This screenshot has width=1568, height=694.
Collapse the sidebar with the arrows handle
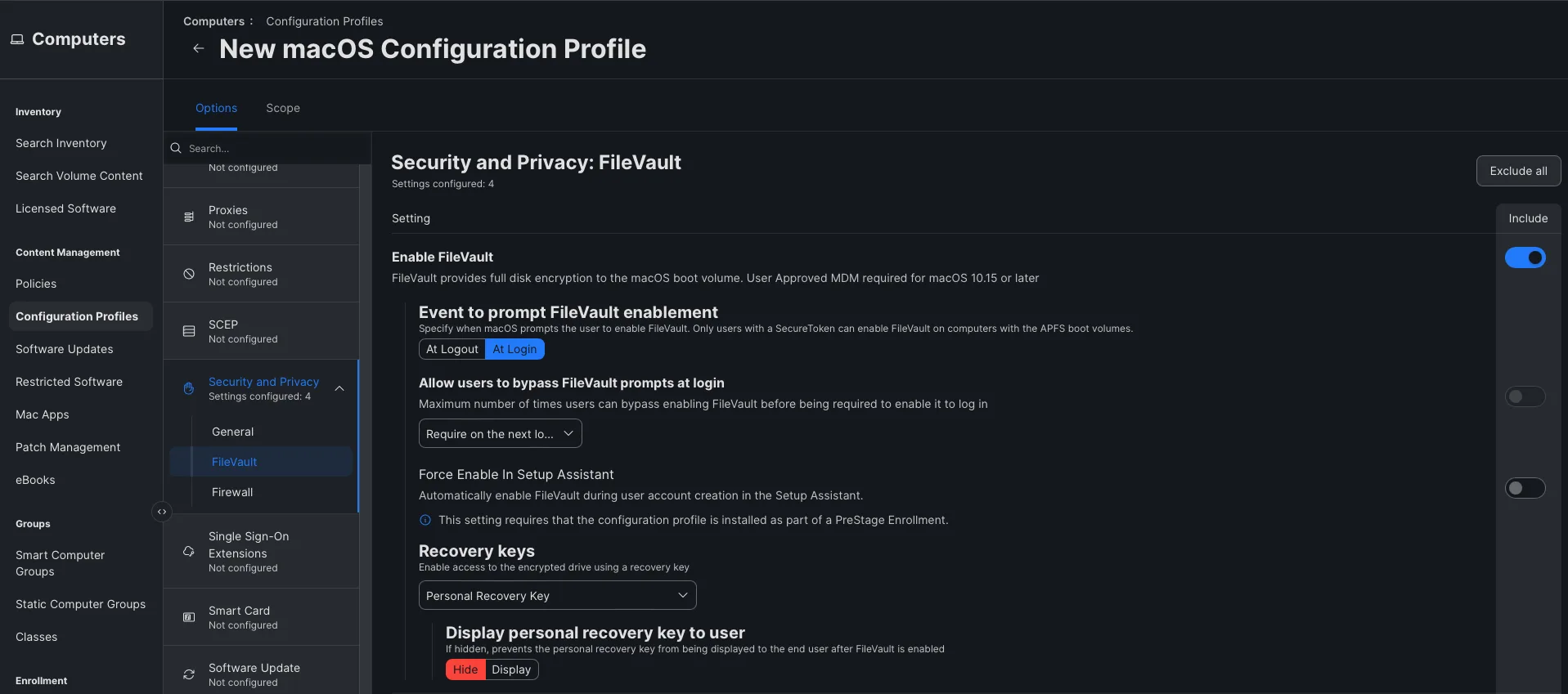click(x=162, y=512)
